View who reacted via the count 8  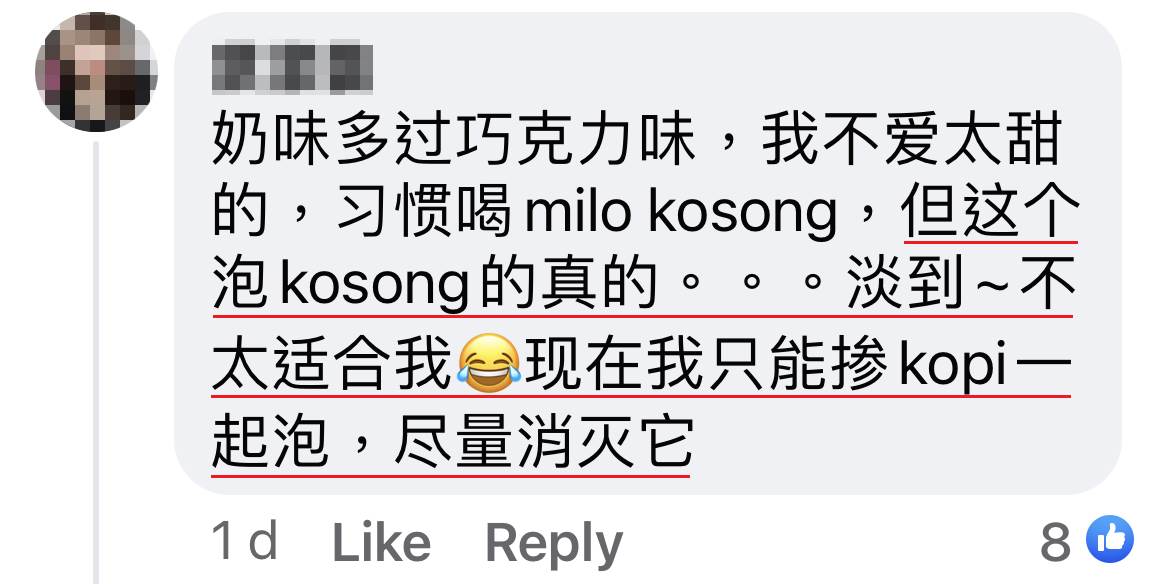[x=1055, y=541]
